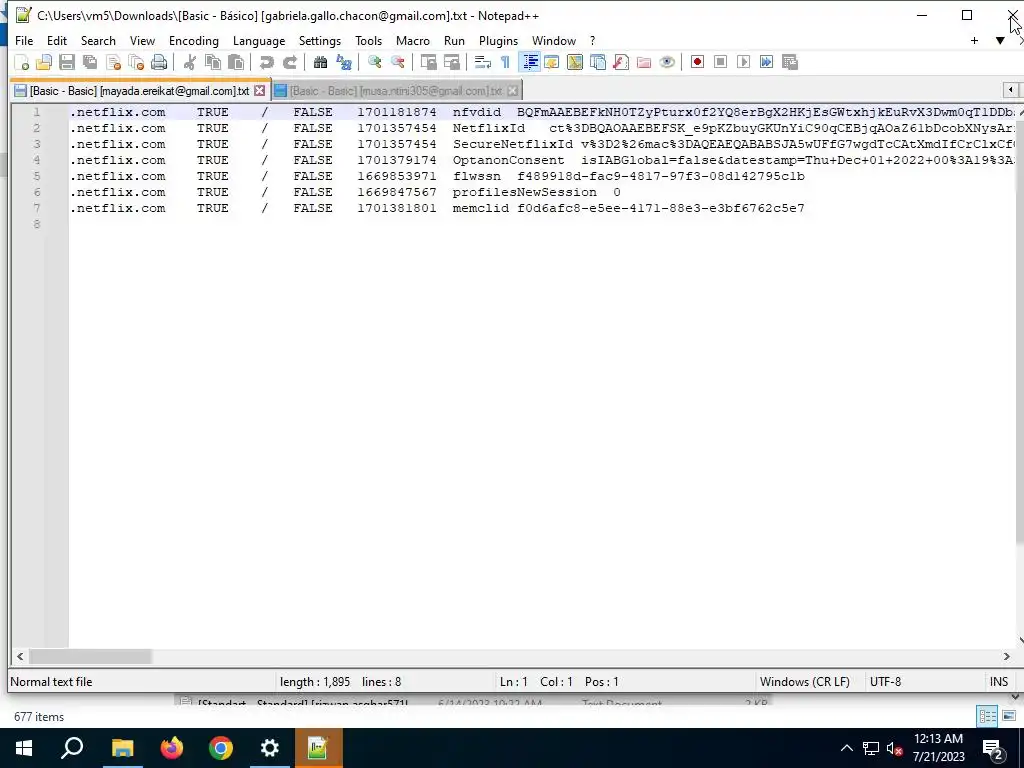Screen dimensions: 1024x768
Task: Toggle Word Wrap in the toolbar
Action: tap(482, 62)
